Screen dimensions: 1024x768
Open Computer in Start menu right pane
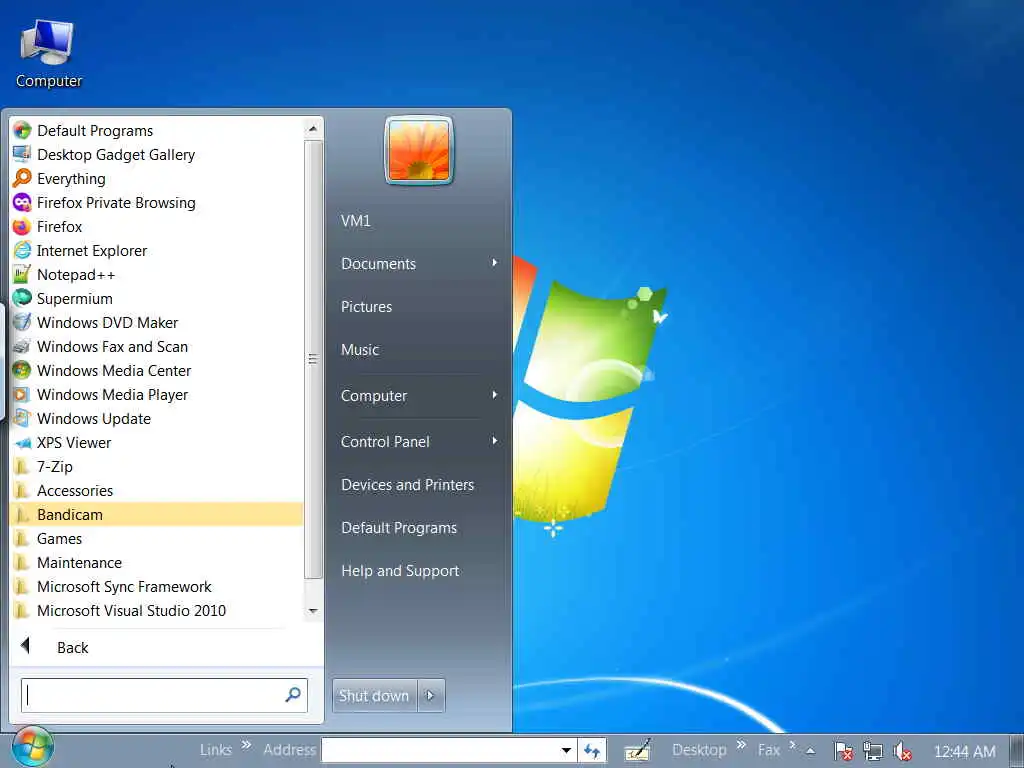(x=418, y=396)
